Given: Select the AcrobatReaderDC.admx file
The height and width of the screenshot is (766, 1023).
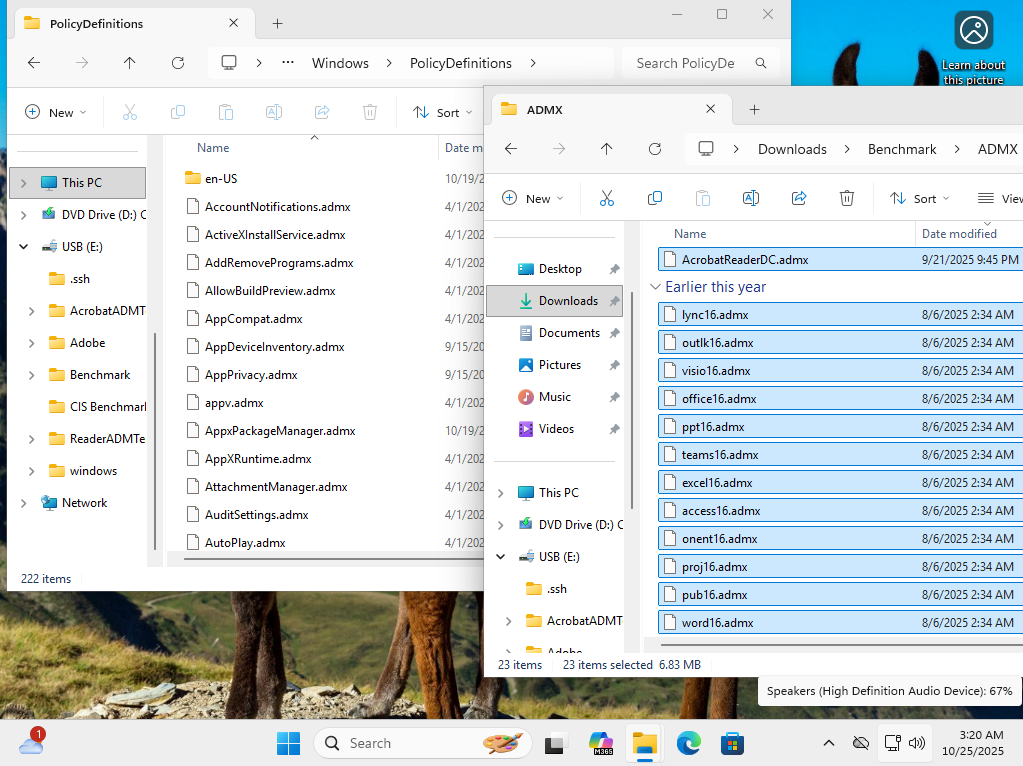Looking at the screenshot, I should tap(745, 259).
